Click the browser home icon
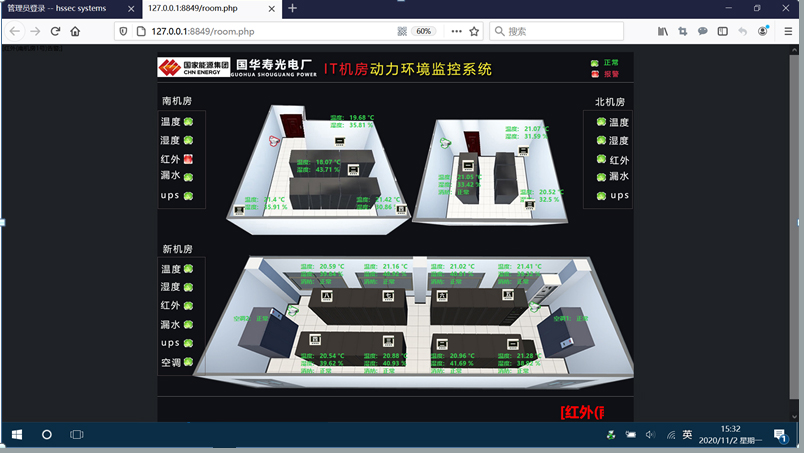Image resolution: width=804 pixels, height=453 pixels. (76, 31)
